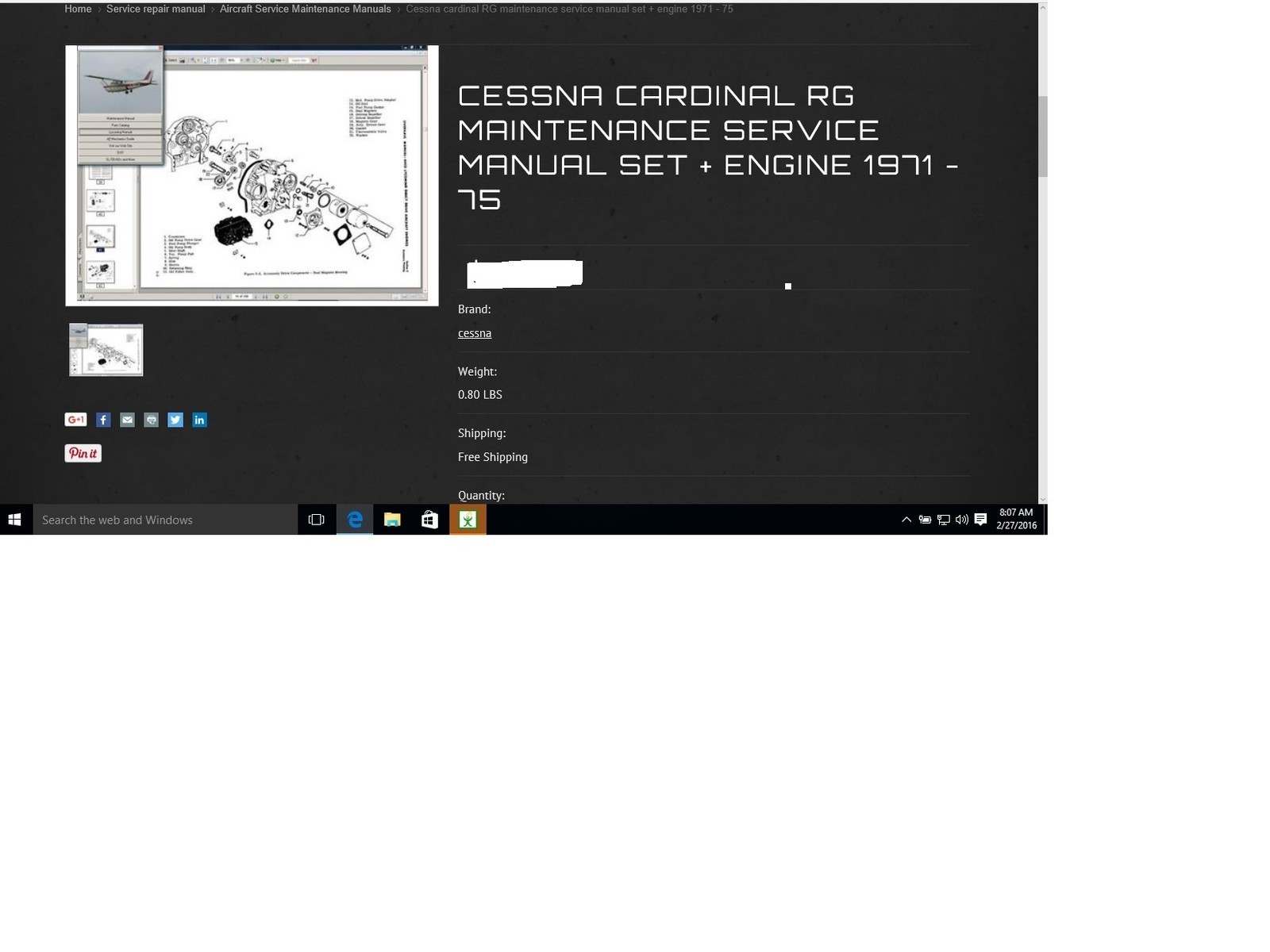Click the product title heading

708,148
